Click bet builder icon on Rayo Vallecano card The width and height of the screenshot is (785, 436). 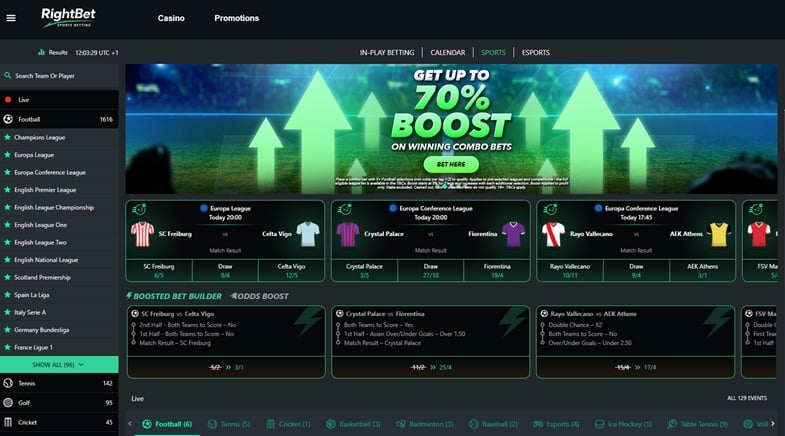click(x=550, y=209)
